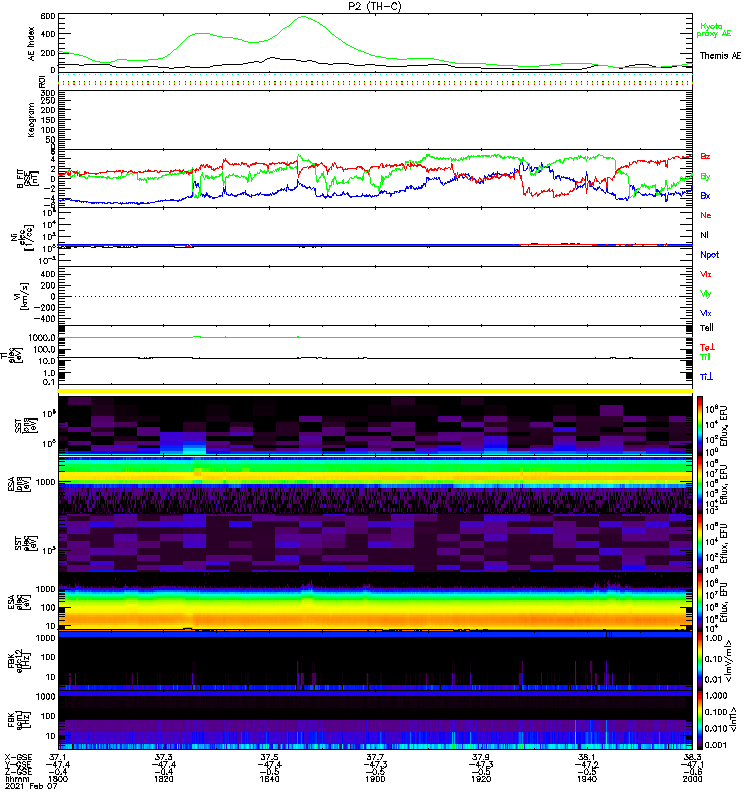Select the green By legend label

[x=705, y=177]
